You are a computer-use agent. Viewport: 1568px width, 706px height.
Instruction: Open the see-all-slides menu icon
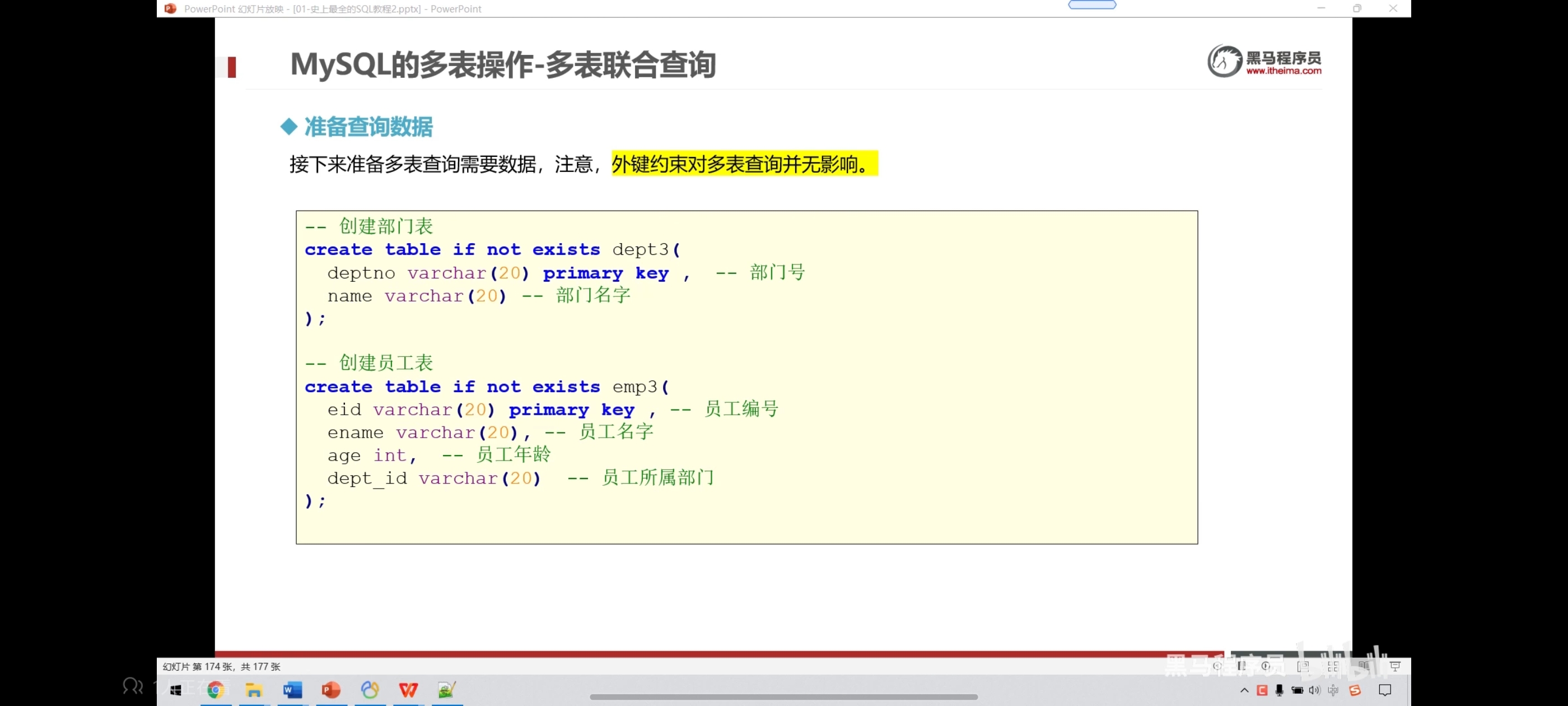point(1242,666)
